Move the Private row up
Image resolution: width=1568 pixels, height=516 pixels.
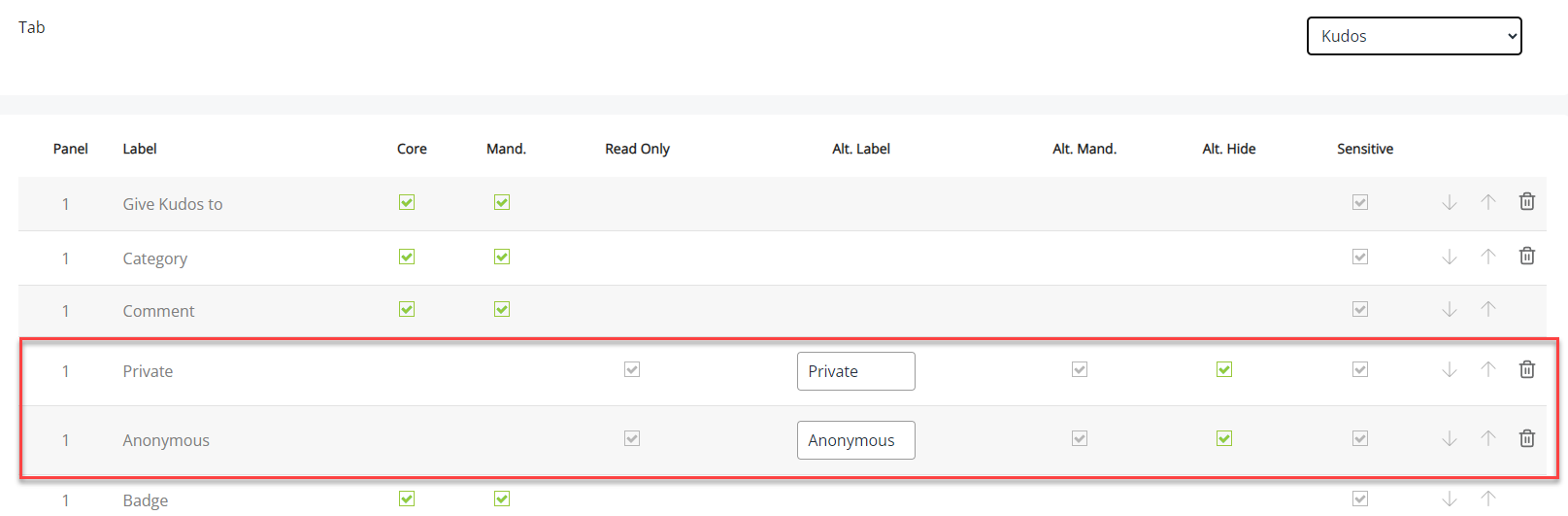coord(1488,369)
